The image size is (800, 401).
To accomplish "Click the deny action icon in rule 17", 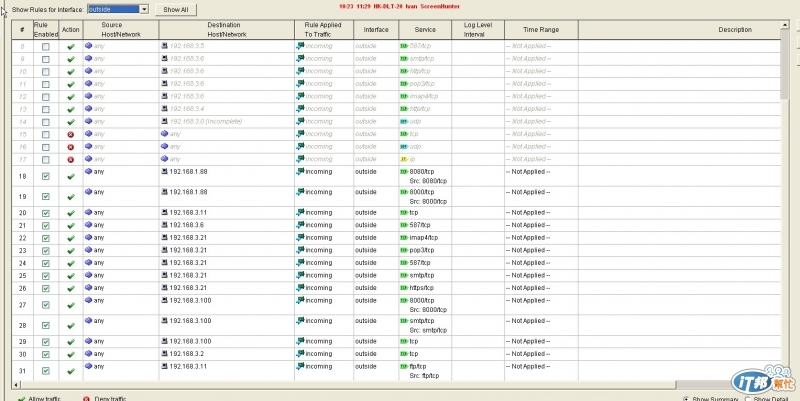I will coord(71,160).
